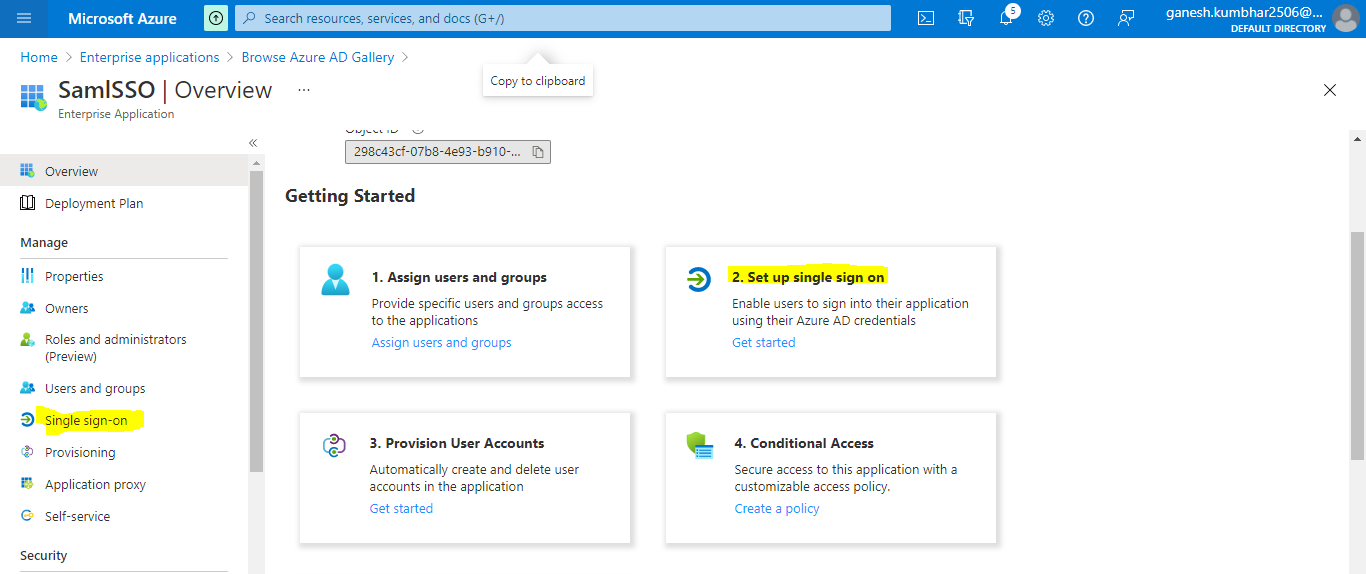Click the Overview sidebar icon
The height and width of the screenshot is (574, 1366).
[x=27, y=171]
